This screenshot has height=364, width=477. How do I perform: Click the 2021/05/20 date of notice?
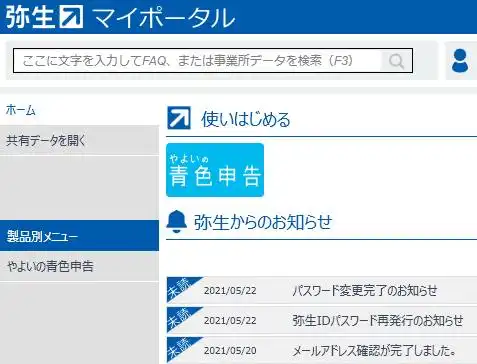(230, 351)
